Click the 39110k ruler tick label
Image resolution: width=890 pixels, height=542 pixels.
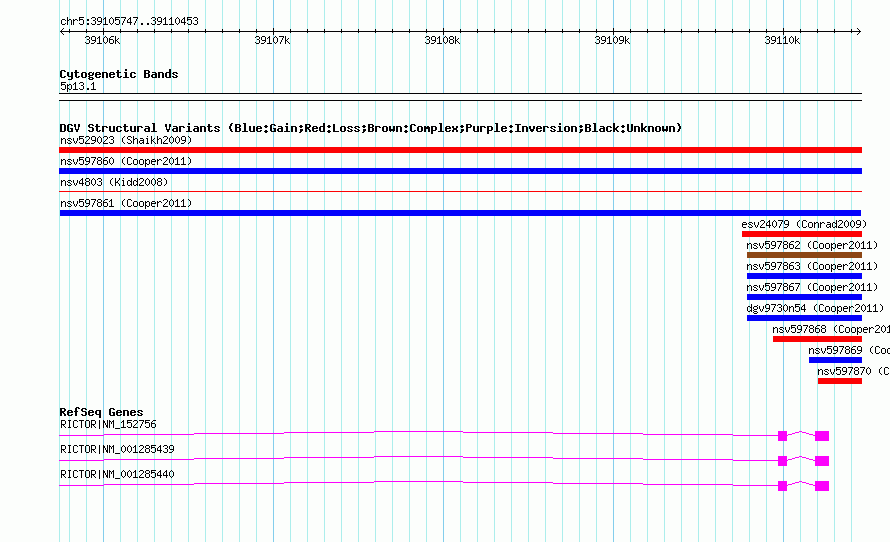pyautogui.click(x=782, y=40)
